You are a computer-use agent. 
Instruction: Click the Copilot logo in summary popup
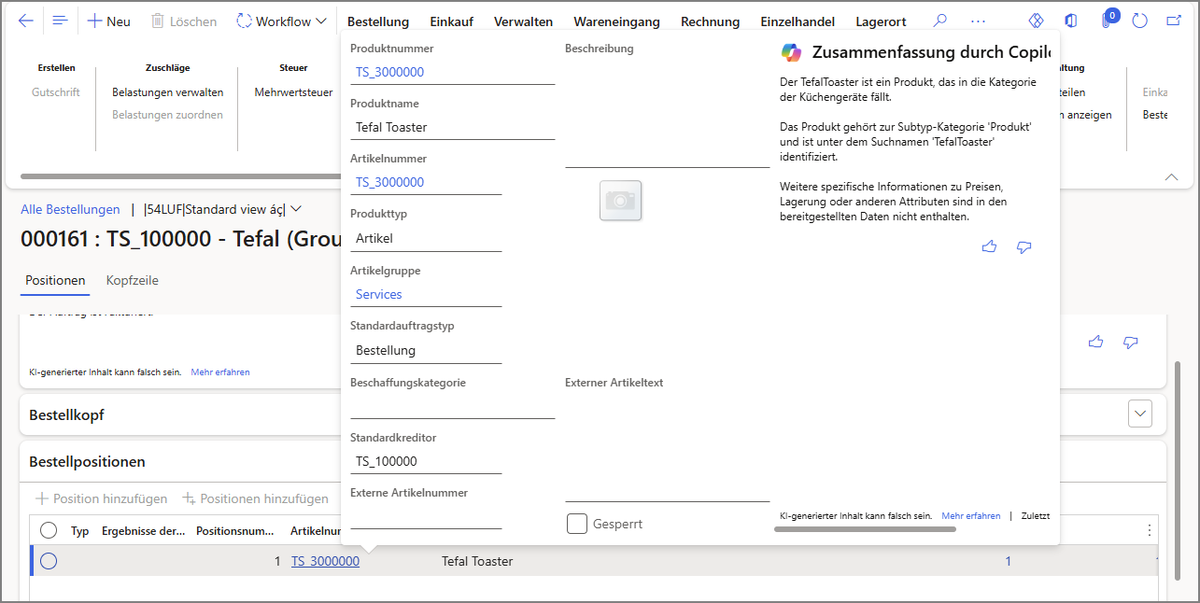[x=791, y=53]
